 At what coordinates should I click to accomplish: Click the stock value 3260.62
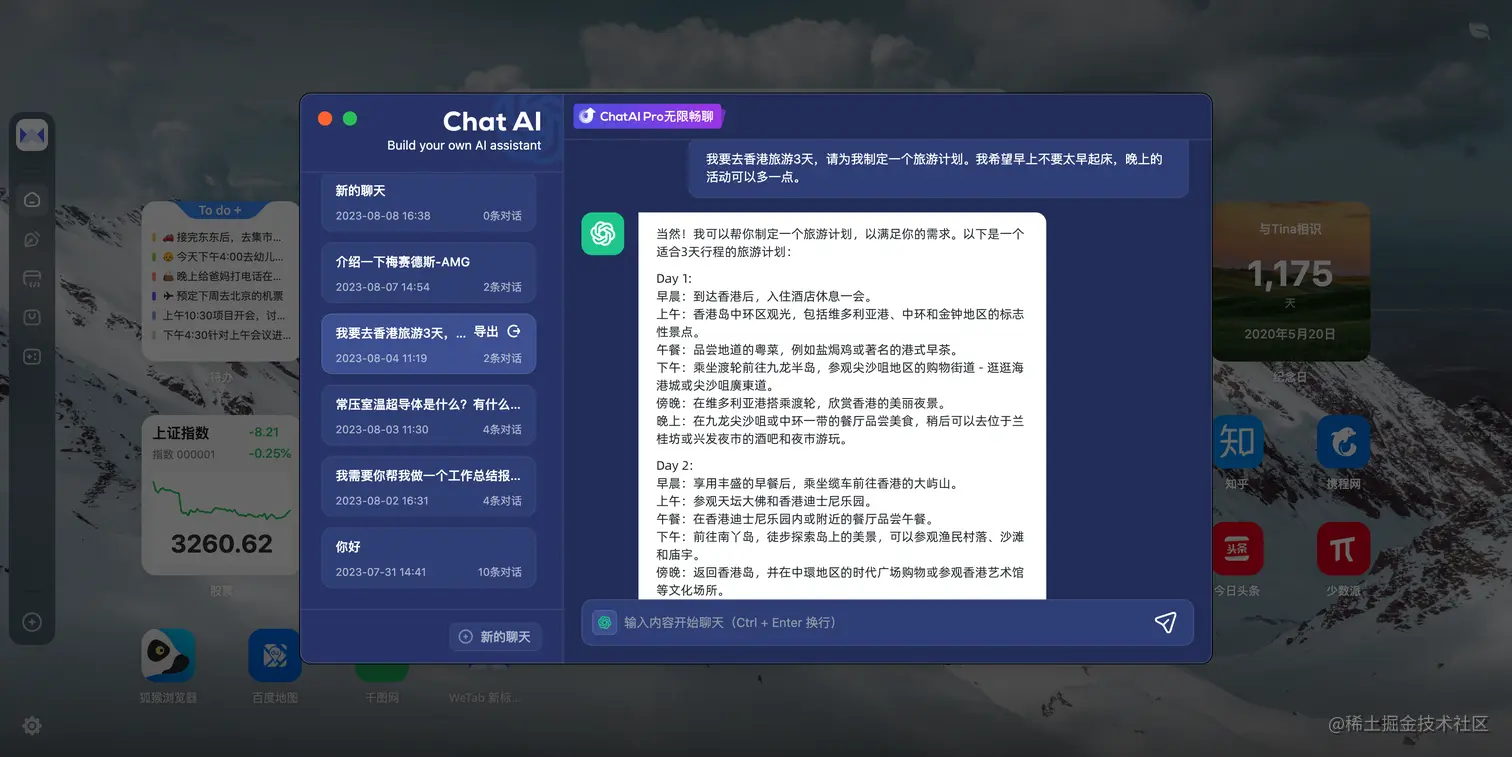(x=221, y=544)
